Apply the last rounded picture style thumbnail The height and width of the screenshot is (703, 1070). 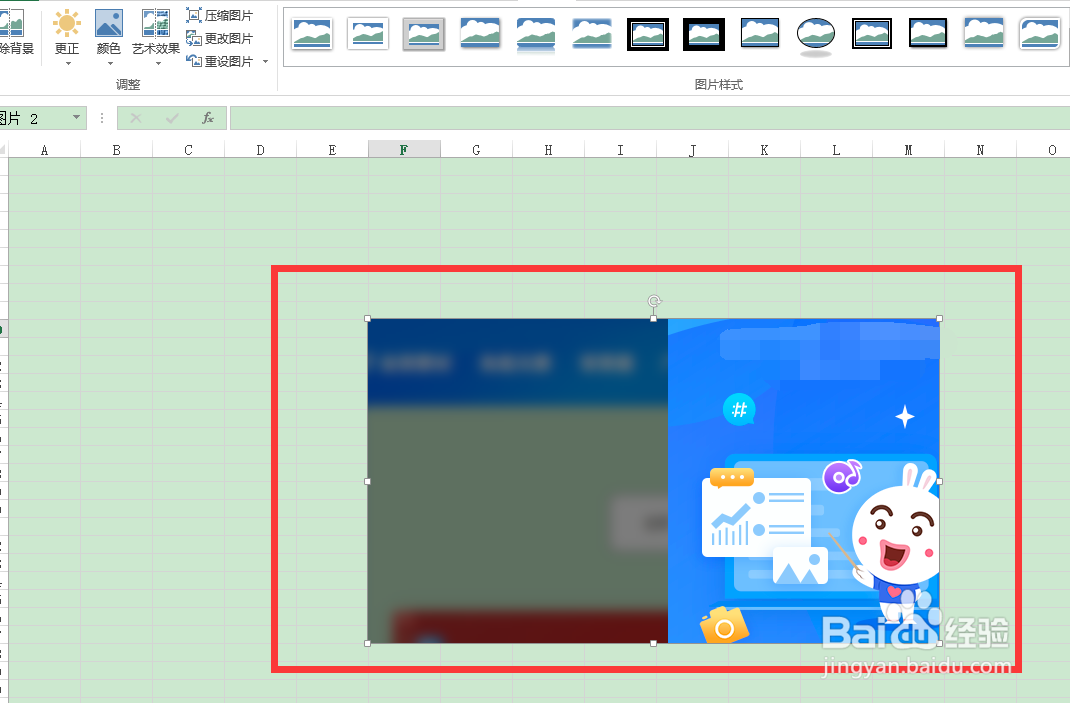click(x=1039, y=33)
